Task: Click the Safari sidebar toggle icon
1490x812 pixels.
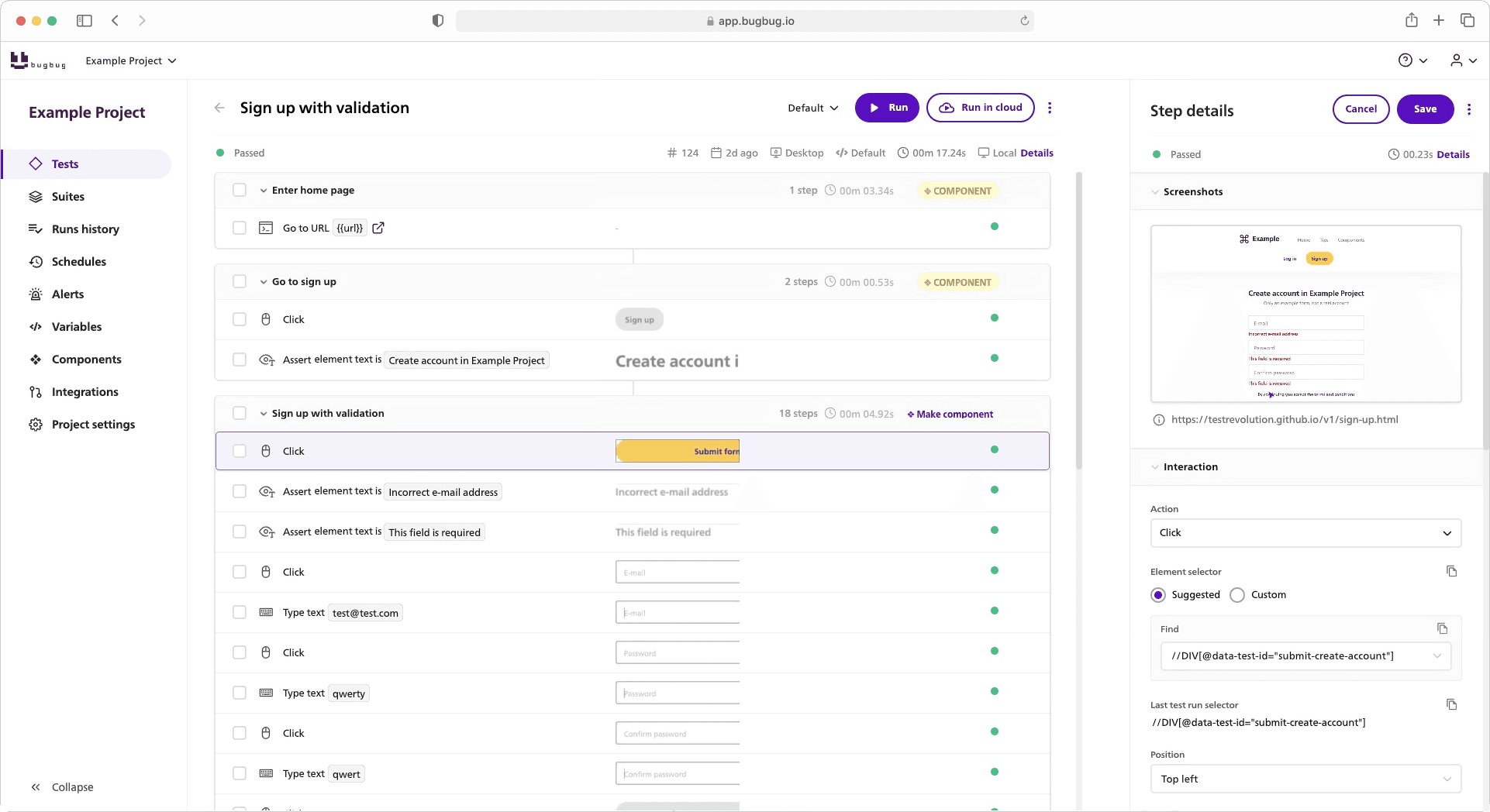Action: point(85,21)
